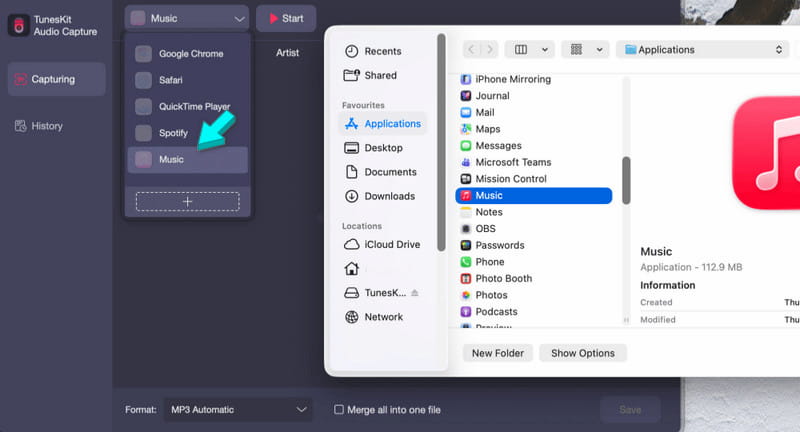The image size is (800, 432).
Task: Open the Capturing section
Action: pos(56,79)
